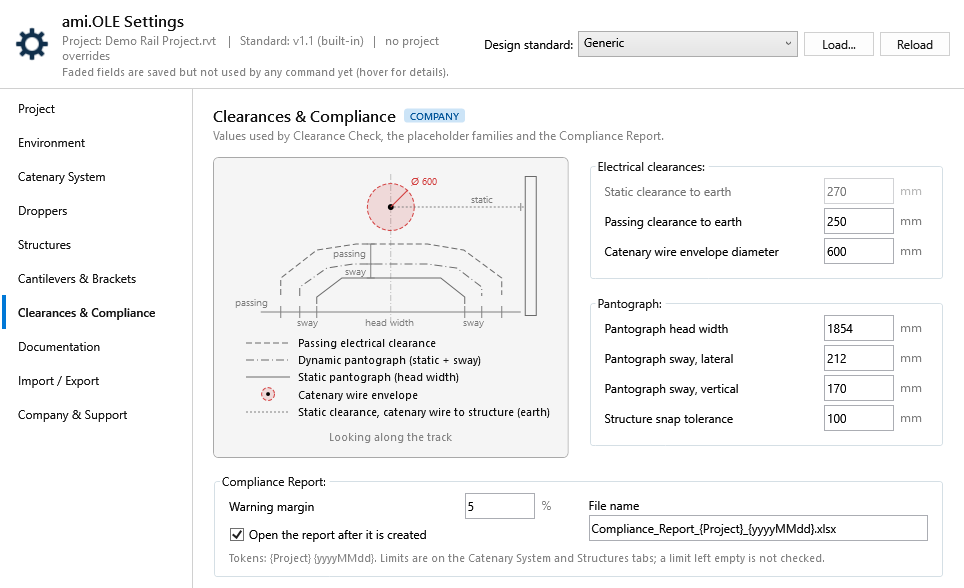
Task: Click the Structure snap tolerance field
Action: tap(858, 419)
